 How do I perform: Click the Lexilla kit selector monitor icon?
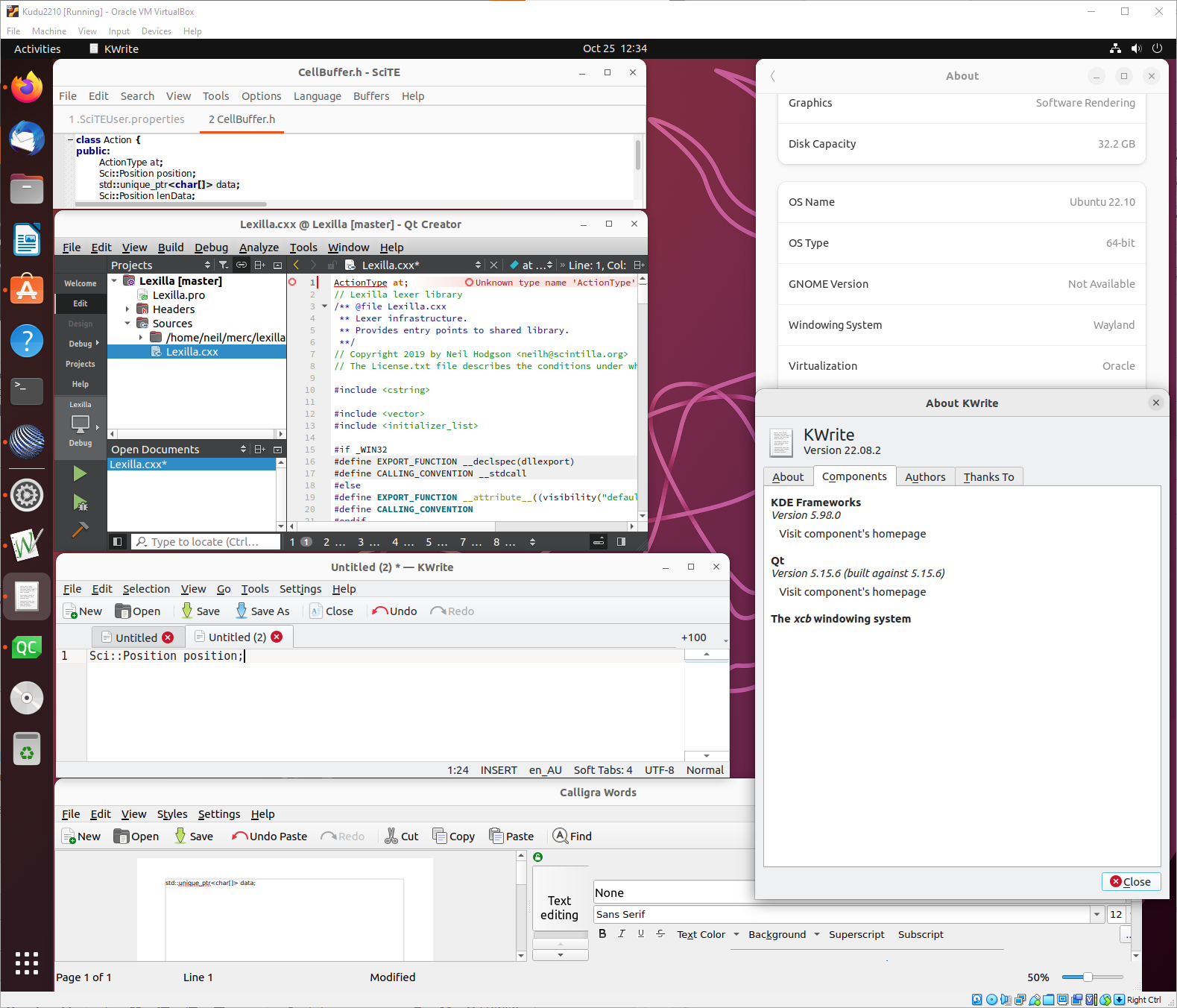click(x=80, y=423)
